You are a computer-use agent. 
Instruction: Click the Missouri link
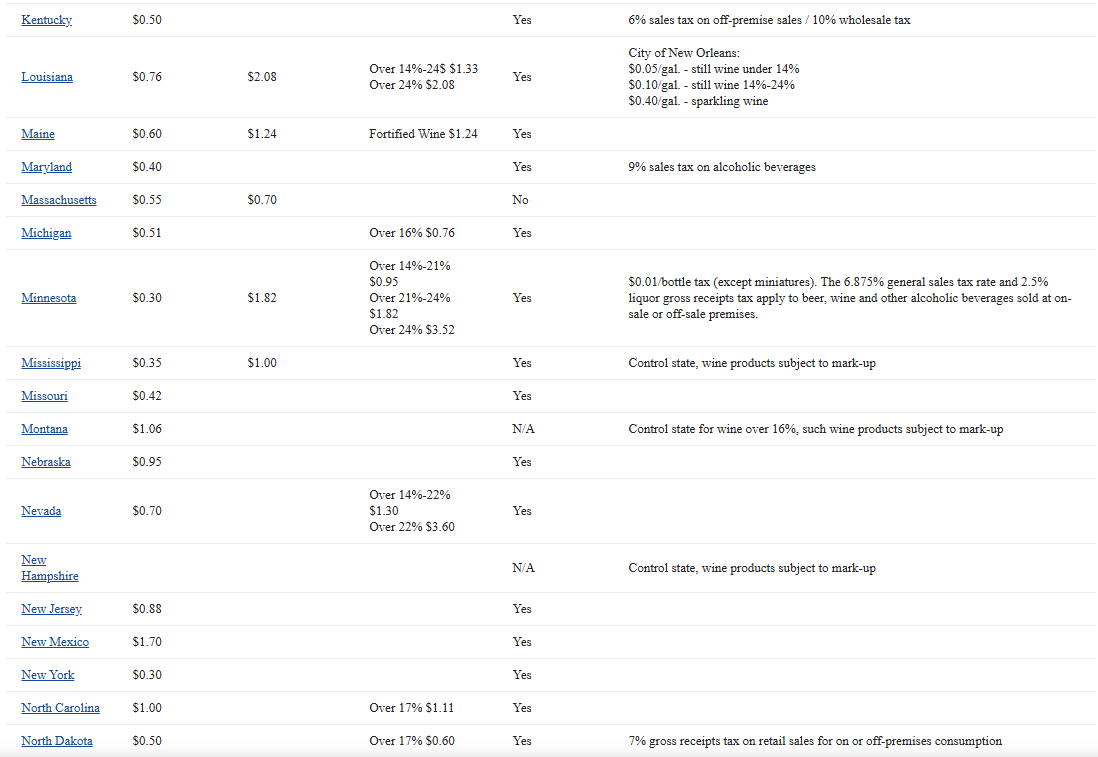[x=44, y=396]
